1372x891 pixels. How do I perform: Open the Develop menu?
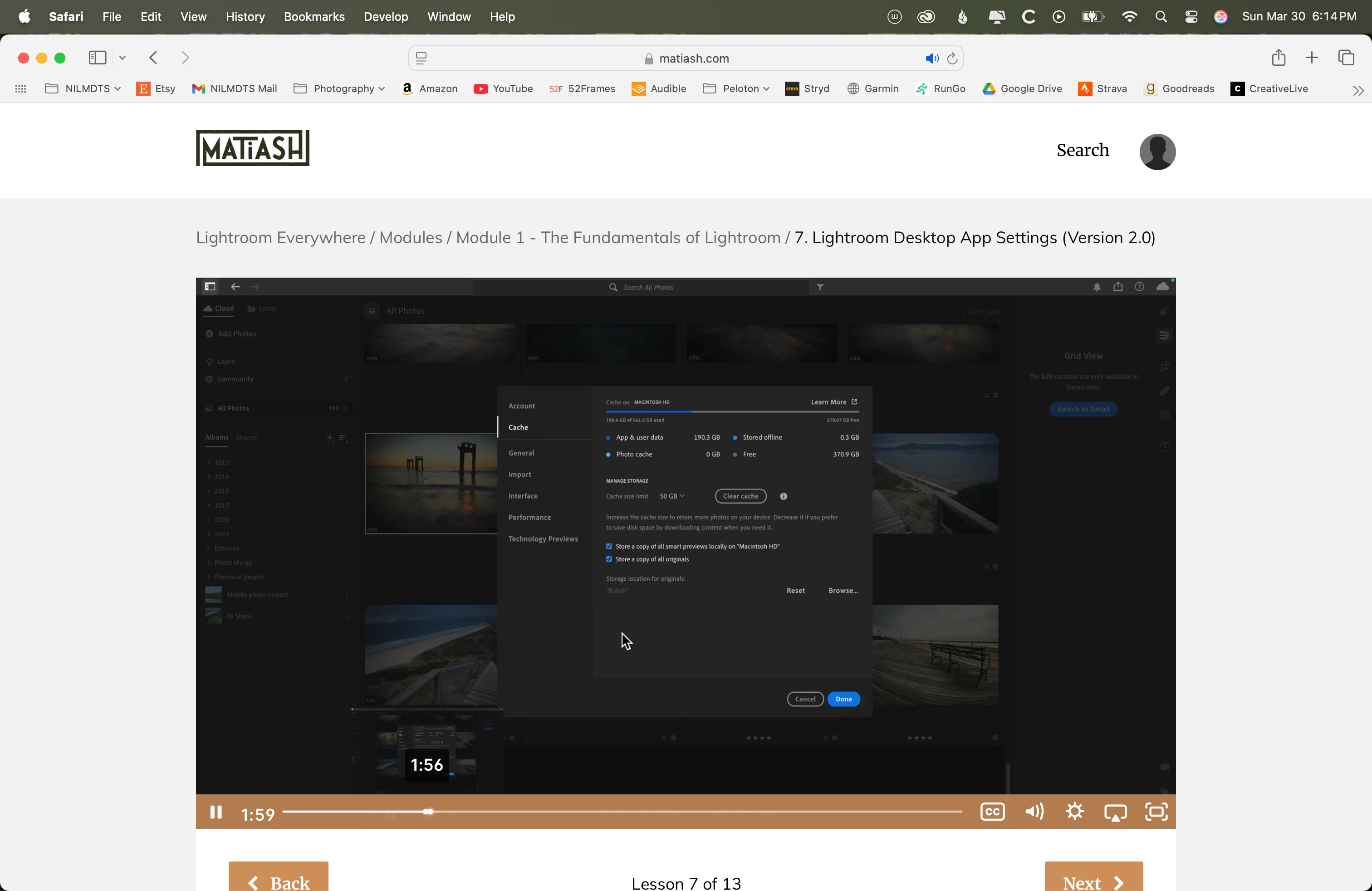[x=386, y=17]
